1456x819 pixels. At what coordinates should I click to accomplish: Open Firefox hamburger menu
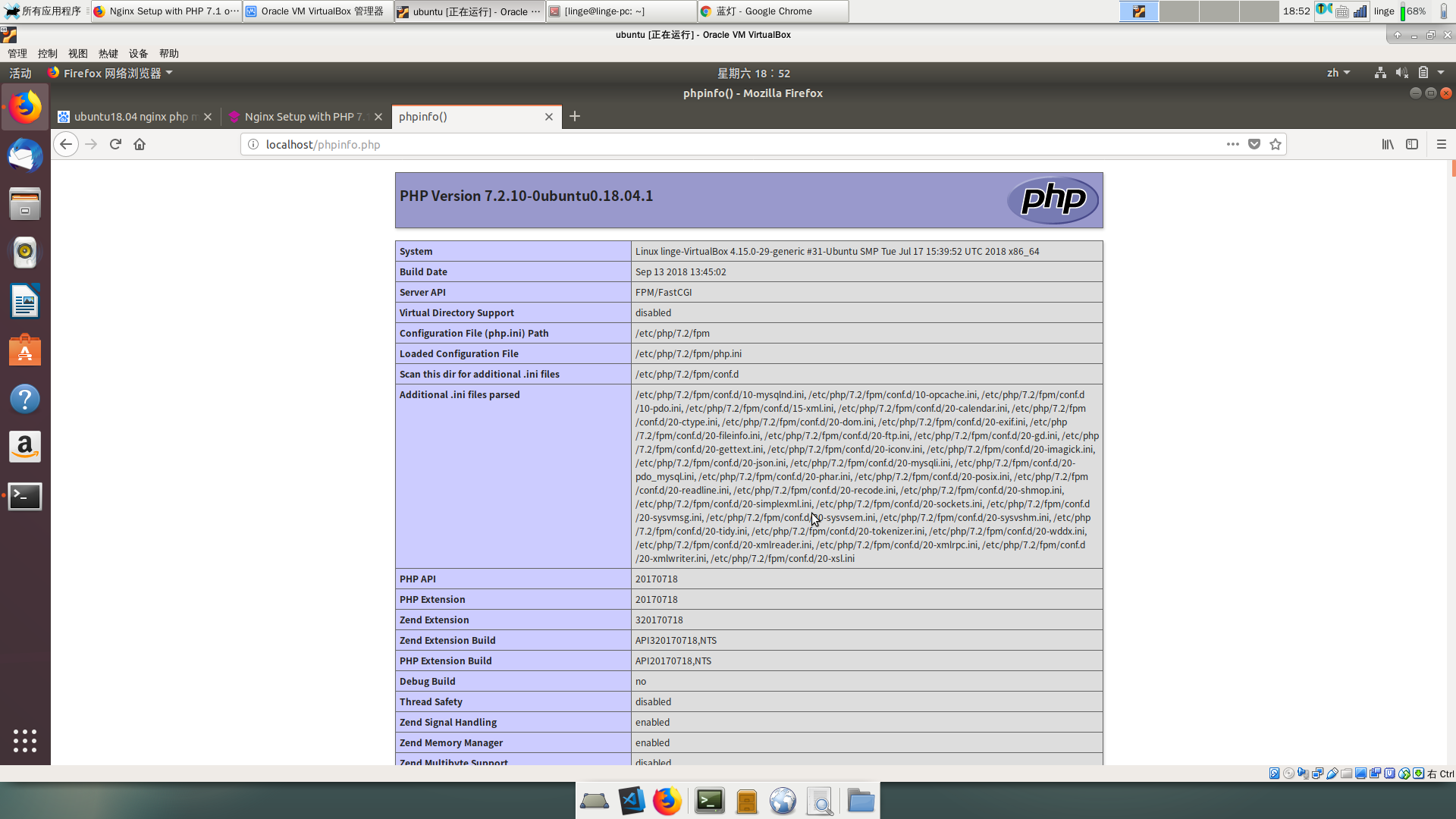(1442, 144)
